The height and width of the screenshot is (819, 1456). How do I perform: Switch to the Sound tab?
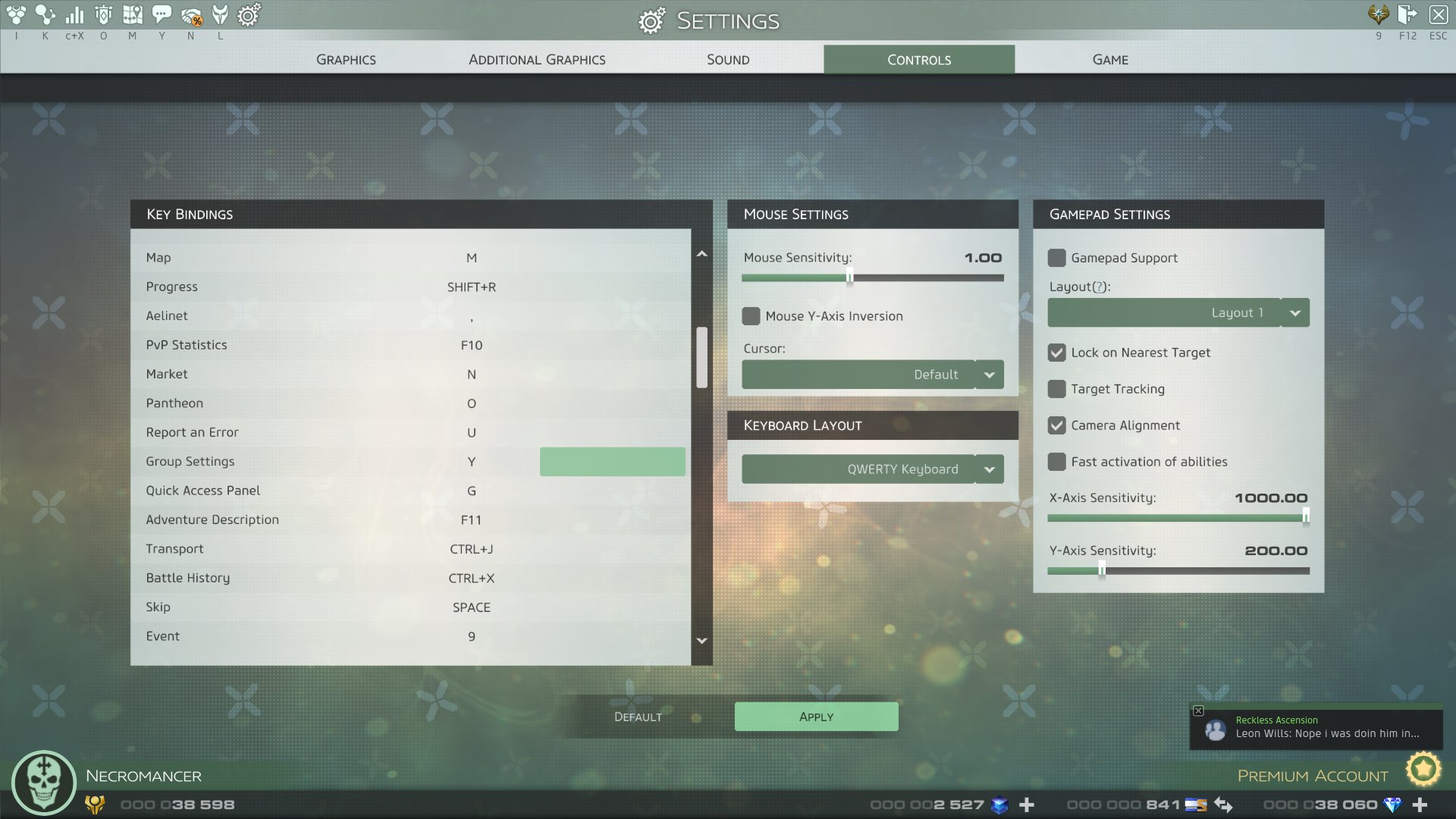(x=728, y=59)
